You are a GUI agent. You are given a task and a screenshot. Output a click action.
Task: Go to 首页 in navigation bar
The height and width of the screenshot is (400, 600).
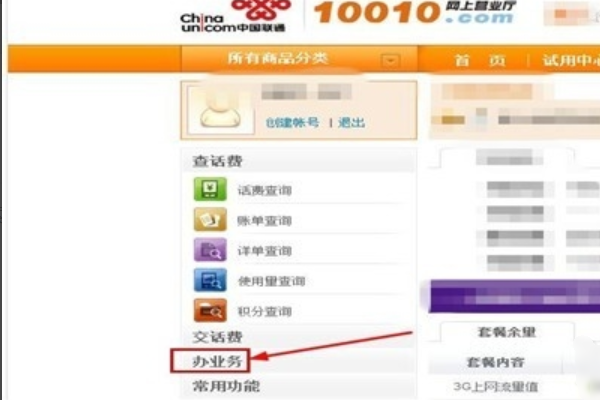coord(480,60)
